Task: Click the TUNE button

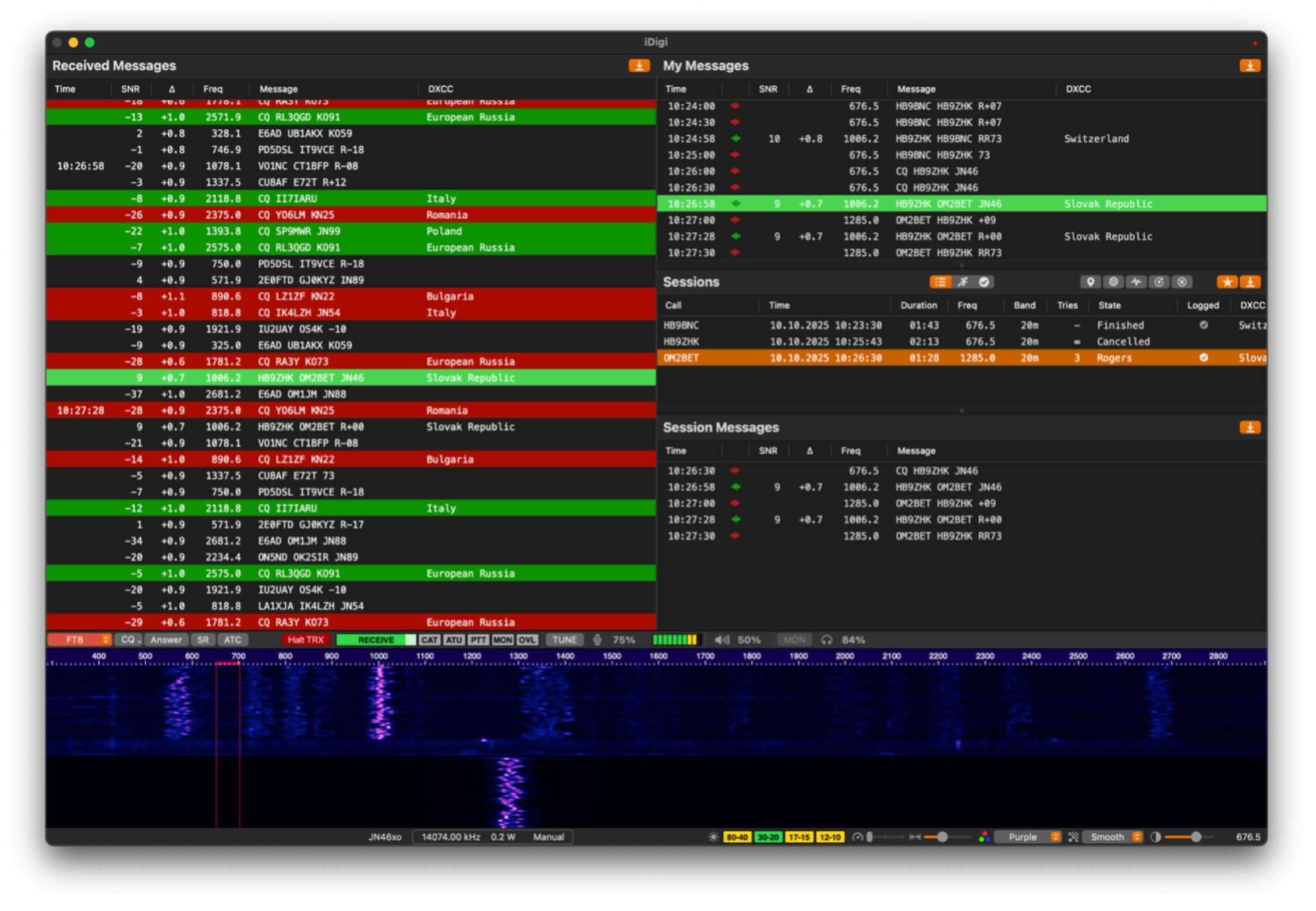Action: [x=564, y=640]
